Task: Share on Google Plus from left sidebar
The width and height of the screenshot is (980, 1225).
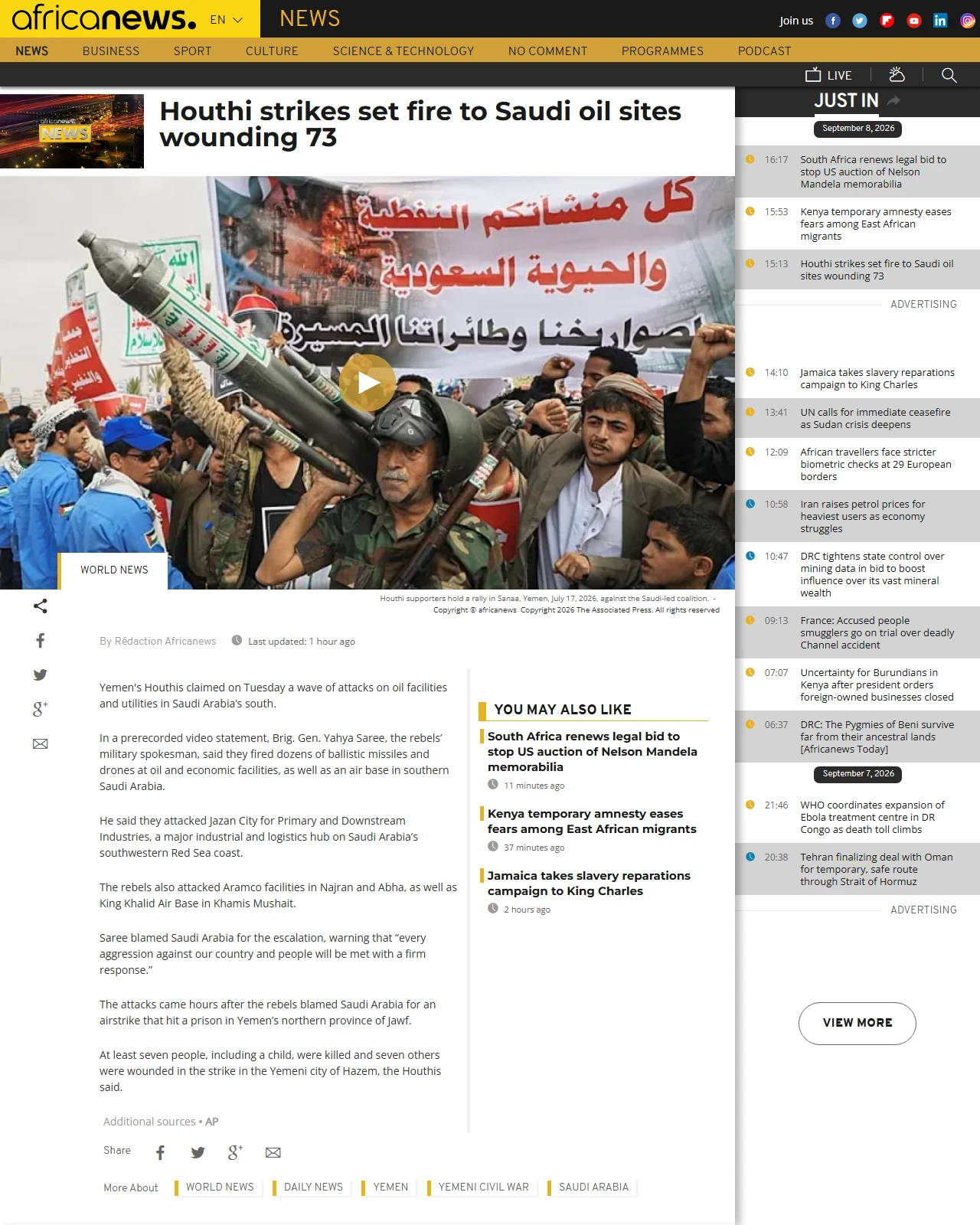Action: tap(41, 709)
